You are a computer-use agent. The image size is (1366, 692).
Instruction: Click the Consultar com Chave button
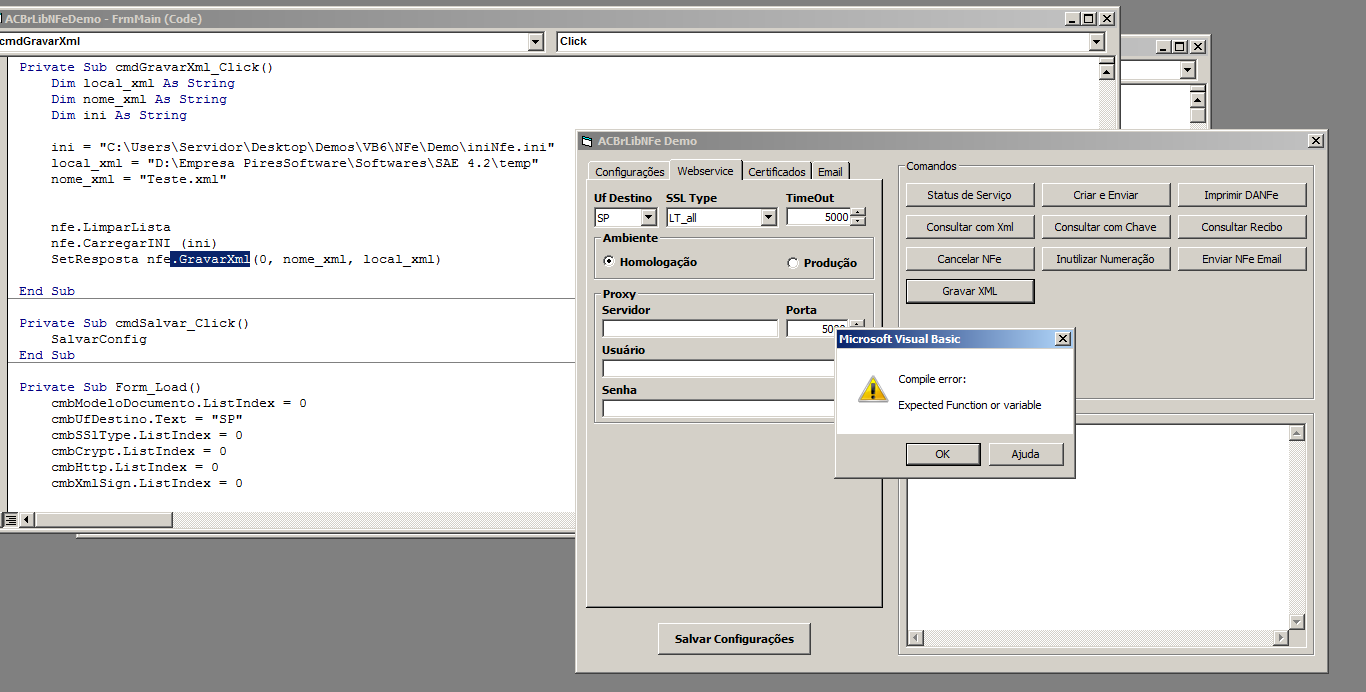1105,227
